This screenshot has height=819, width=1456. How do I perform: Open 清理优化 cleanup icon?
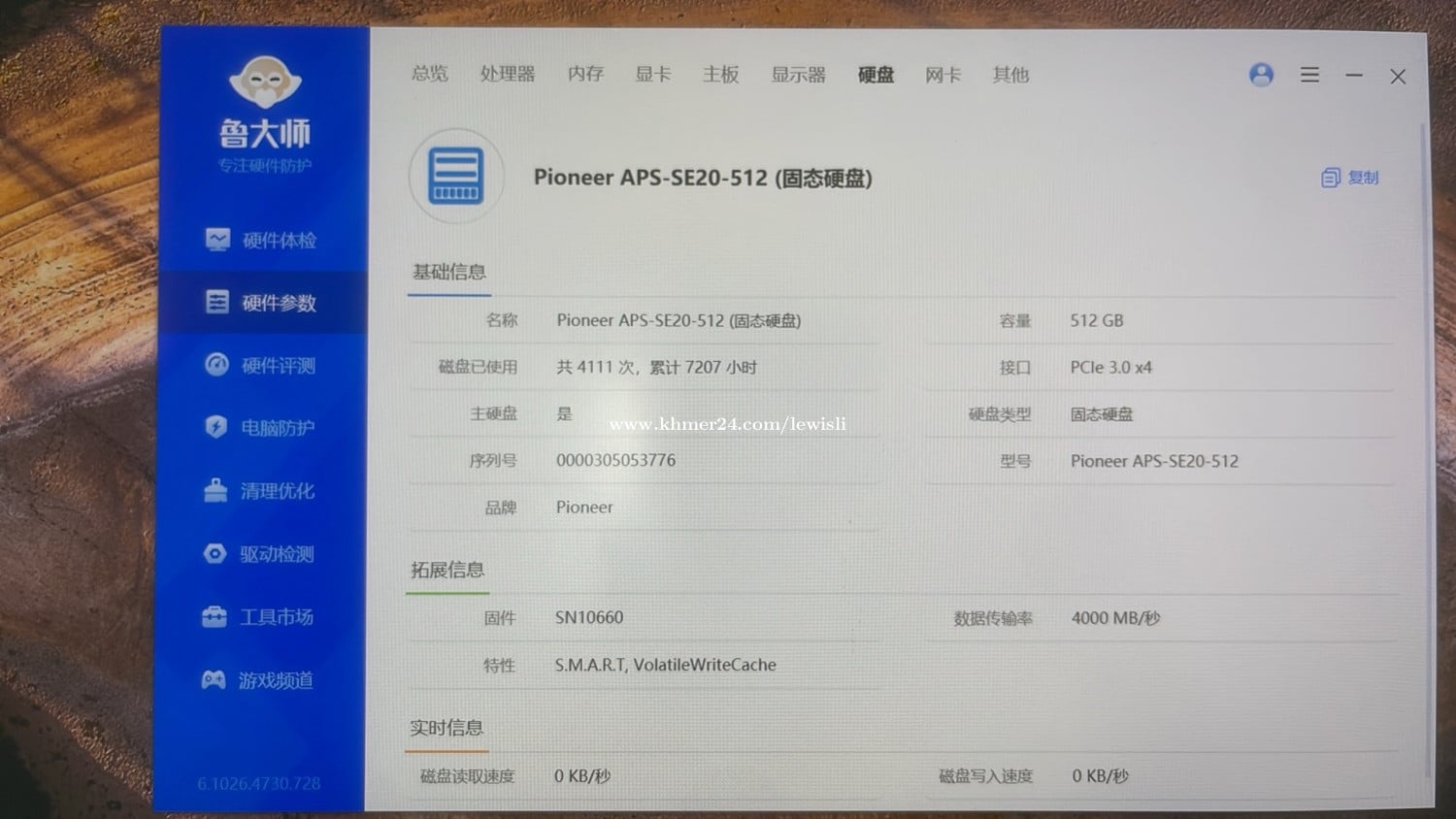click(x=215, y=491)
